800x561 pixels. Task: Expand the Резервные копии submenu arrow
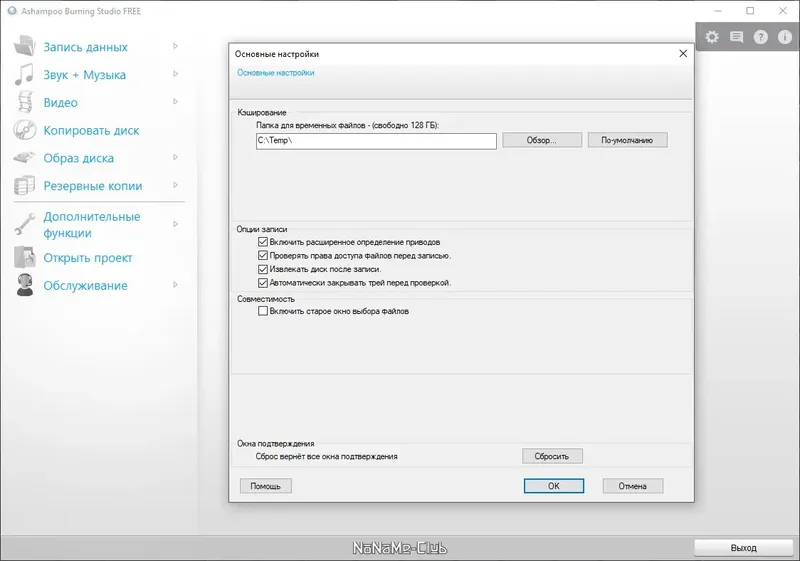pos(176,185)
